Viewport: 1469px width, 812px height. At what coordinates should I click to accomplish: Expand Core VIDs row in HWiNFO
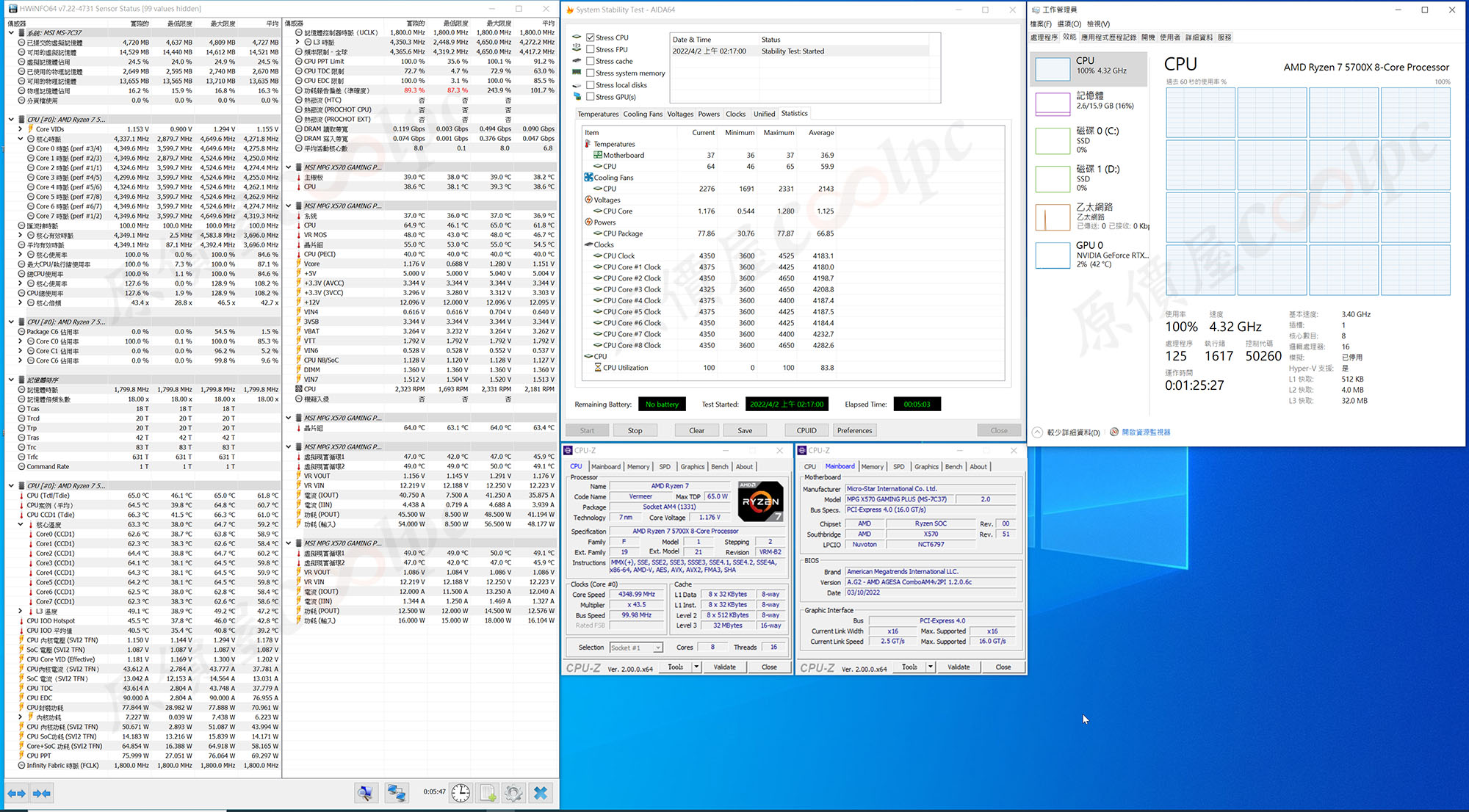[x=21, y=129]
